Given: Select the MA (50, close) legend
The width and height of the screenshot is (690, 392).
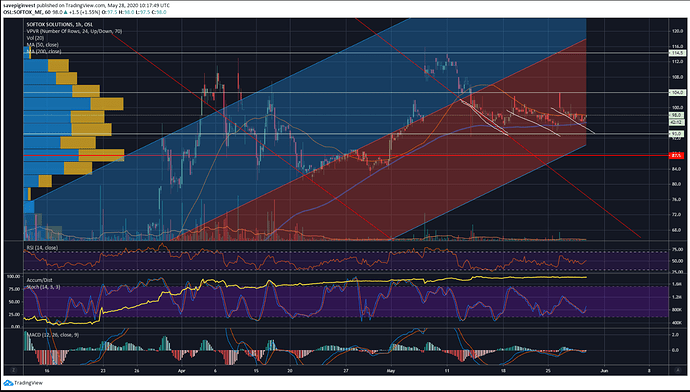Looking at the screenshot, I should tap(42, 44).
